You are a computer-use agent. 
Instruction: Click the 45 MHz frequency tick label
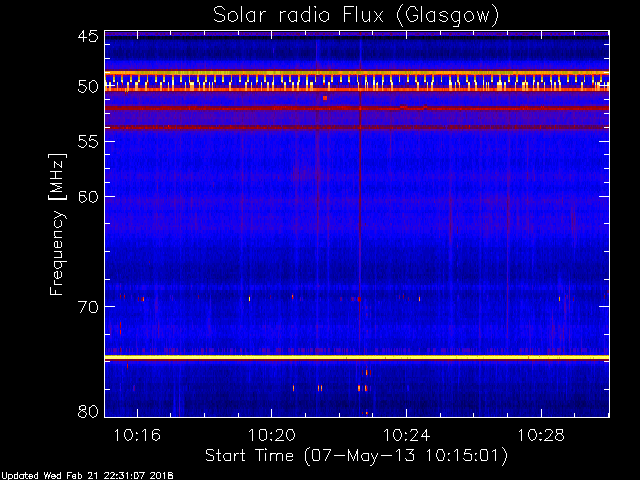pyautogui.click(x=87, y=37)
